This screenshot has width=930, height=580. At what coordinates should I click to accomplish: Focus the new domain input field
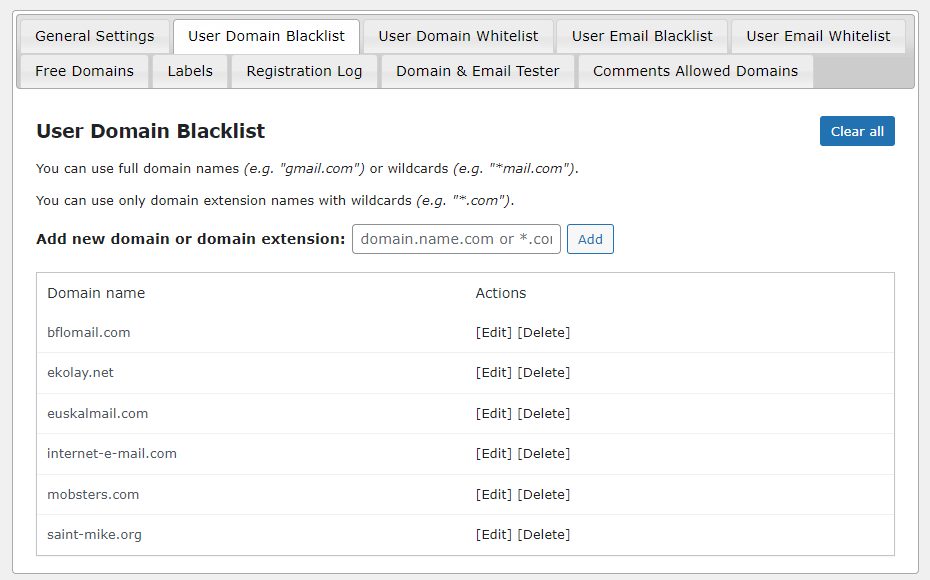pyautogui.click(x=456, y=239)
